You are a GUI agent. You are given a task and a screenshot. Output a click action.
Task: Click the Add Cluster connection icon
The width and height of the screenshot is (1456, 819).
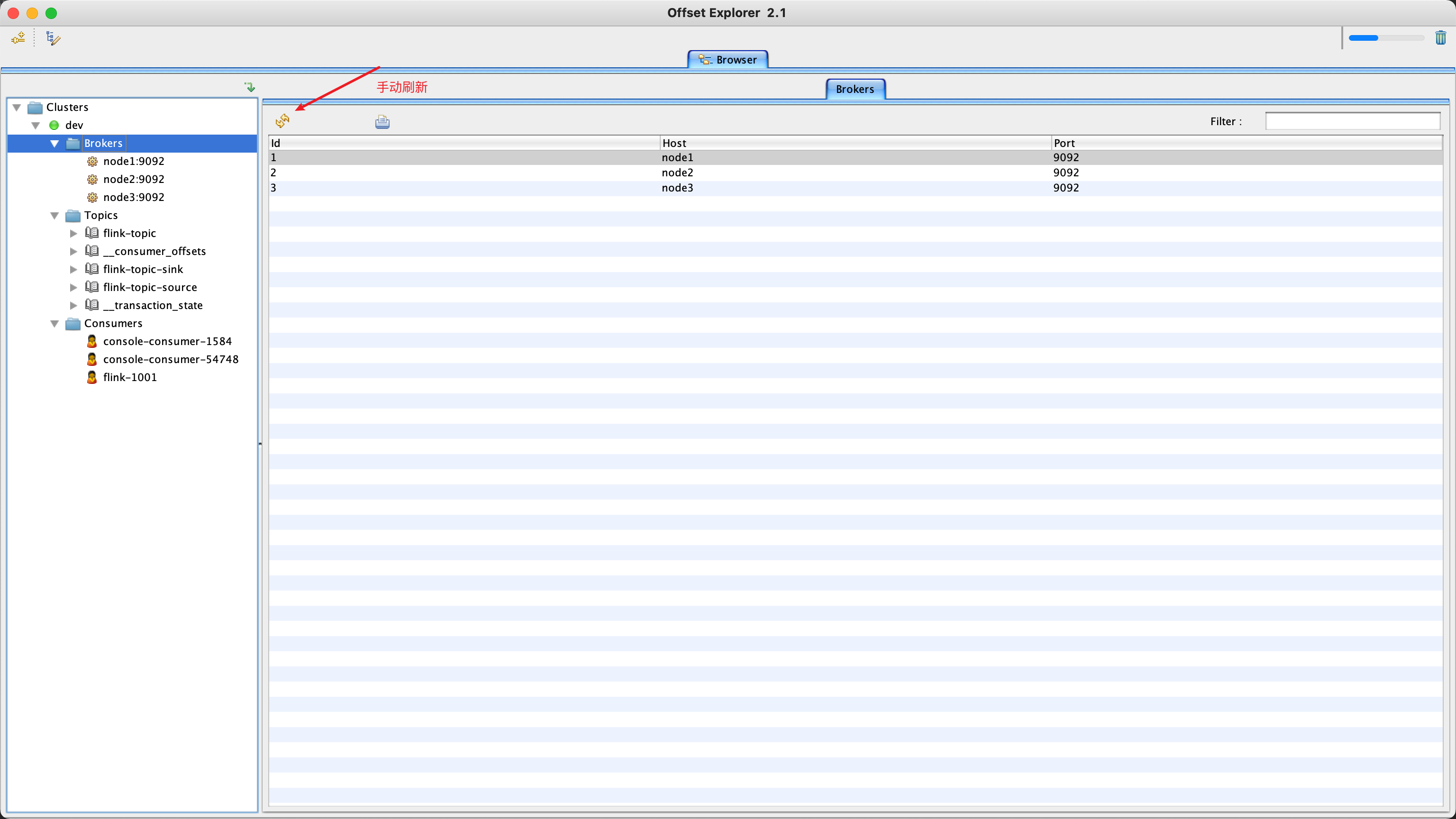[x=18, y=38]
